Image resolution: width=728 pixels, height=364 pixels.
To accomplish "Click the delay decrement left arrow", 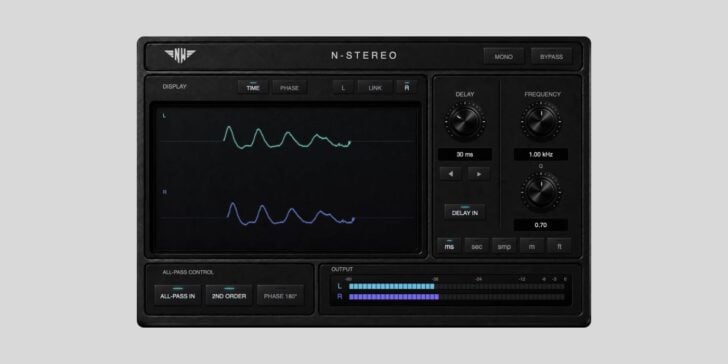I will click(x=450, y=174).
